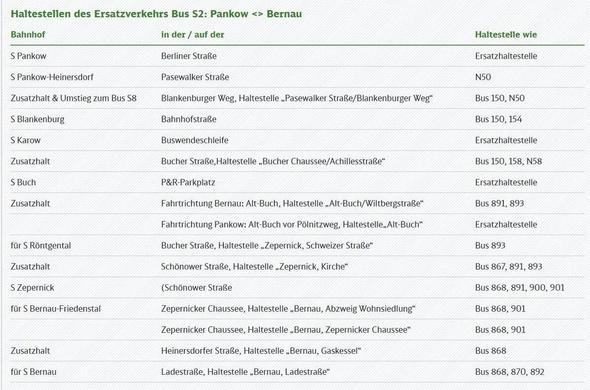Click 'Berliner Straße' in the S Pankow row
This screenshot has width=590, height=390.
189,56
